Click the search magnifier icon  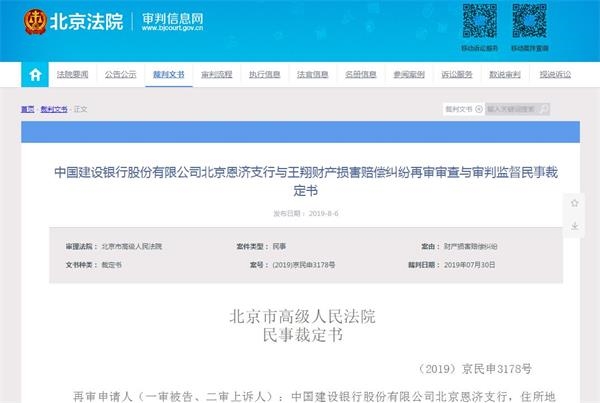click(544, 109)
